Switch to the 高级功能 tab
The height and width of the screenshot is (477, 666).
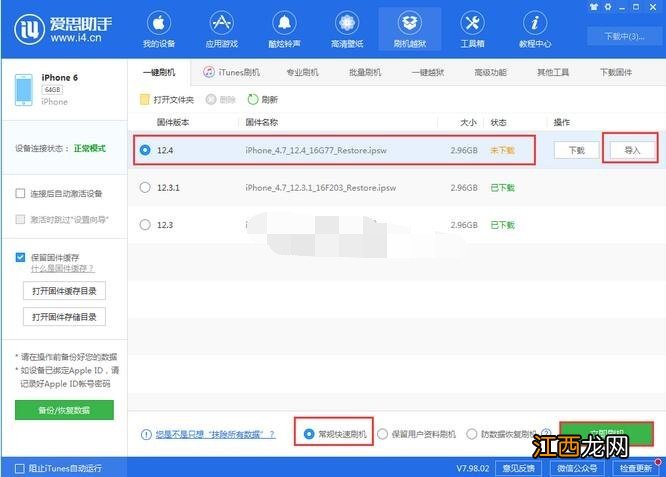(x=490, y=73)
